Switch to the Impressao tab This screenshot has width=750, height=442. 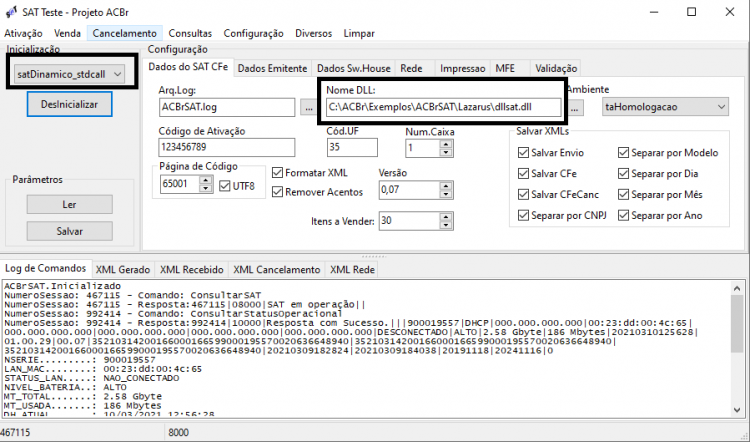(x=463, y=68)
